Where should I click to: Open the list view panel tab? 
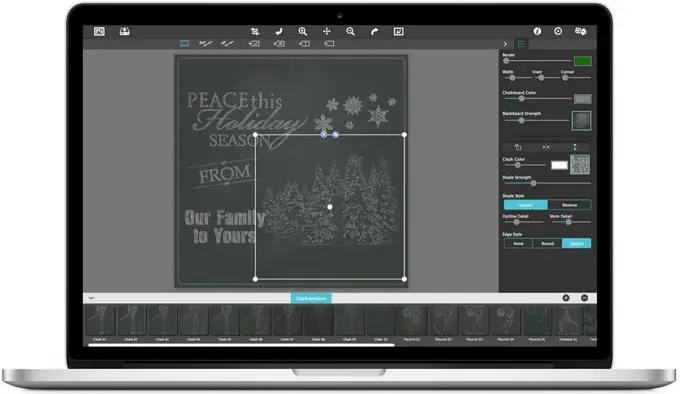(521, 44)
